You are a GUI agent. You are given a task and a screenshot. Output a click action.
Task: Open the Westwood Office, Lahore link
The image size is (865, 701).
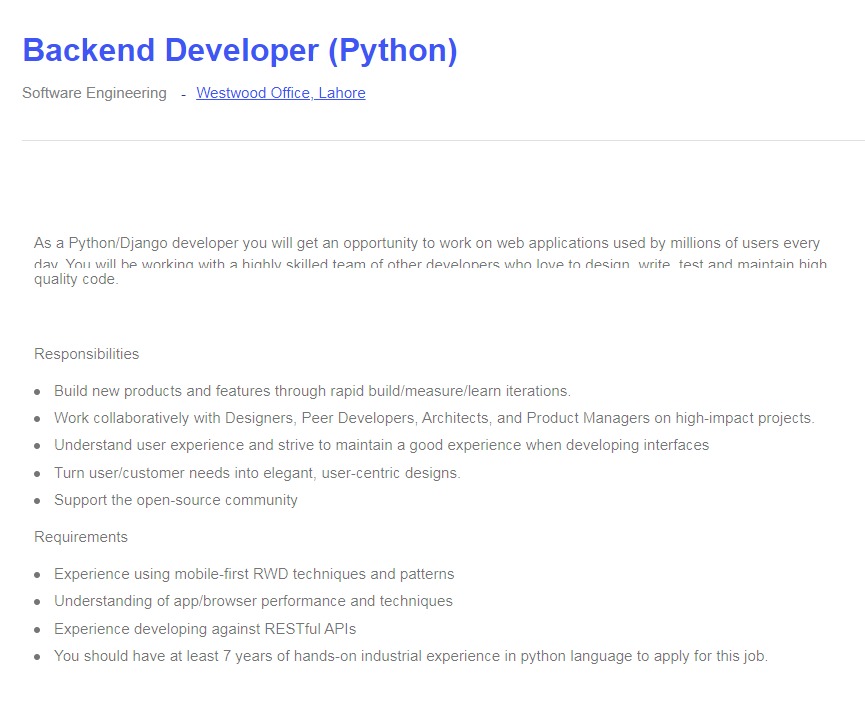[x=280, y=93]
